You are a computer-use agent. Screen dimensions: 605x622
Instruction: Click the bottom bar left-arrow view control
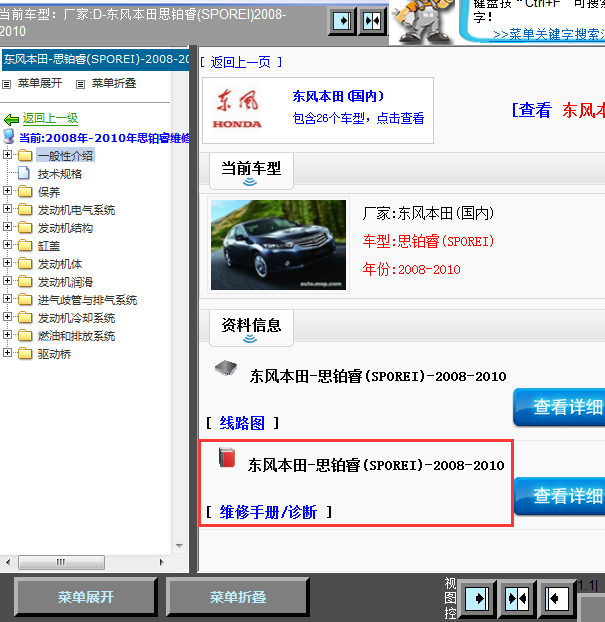(x=557, y=599)
